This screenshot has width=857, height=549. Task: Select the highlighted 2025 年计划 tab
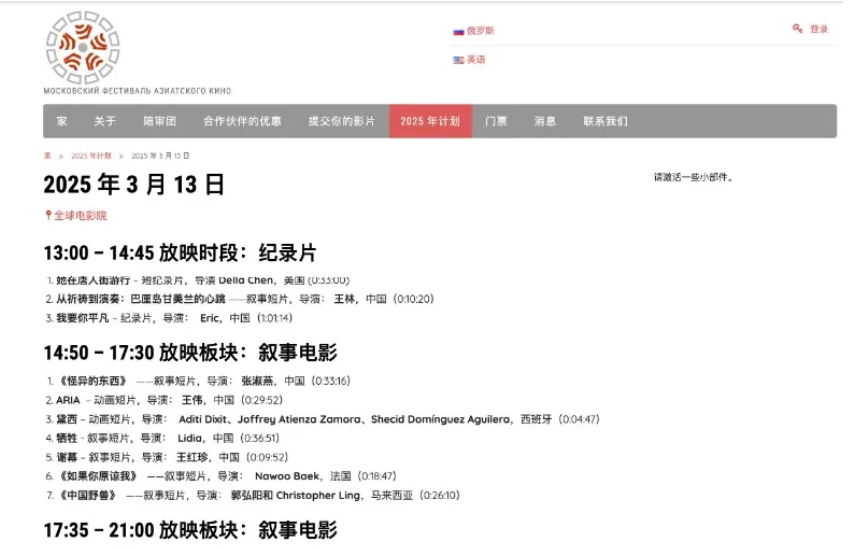tap(430, 122)
